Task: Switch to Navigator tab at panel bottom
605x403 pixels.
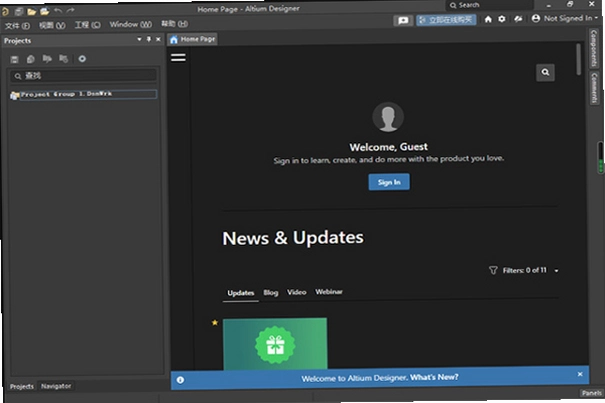Action: point(56,386)
